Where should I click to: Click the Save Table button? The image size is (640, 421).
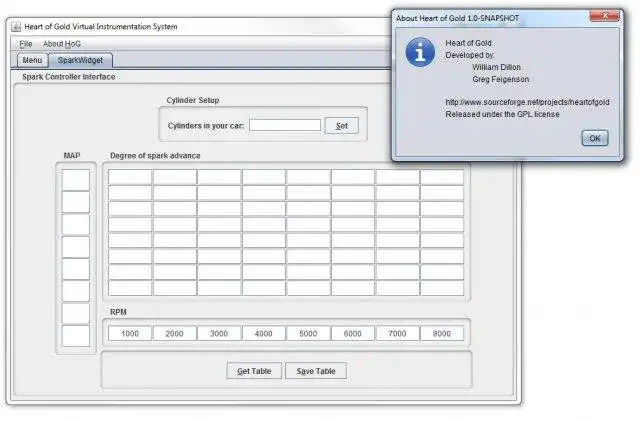click(316, 371)
